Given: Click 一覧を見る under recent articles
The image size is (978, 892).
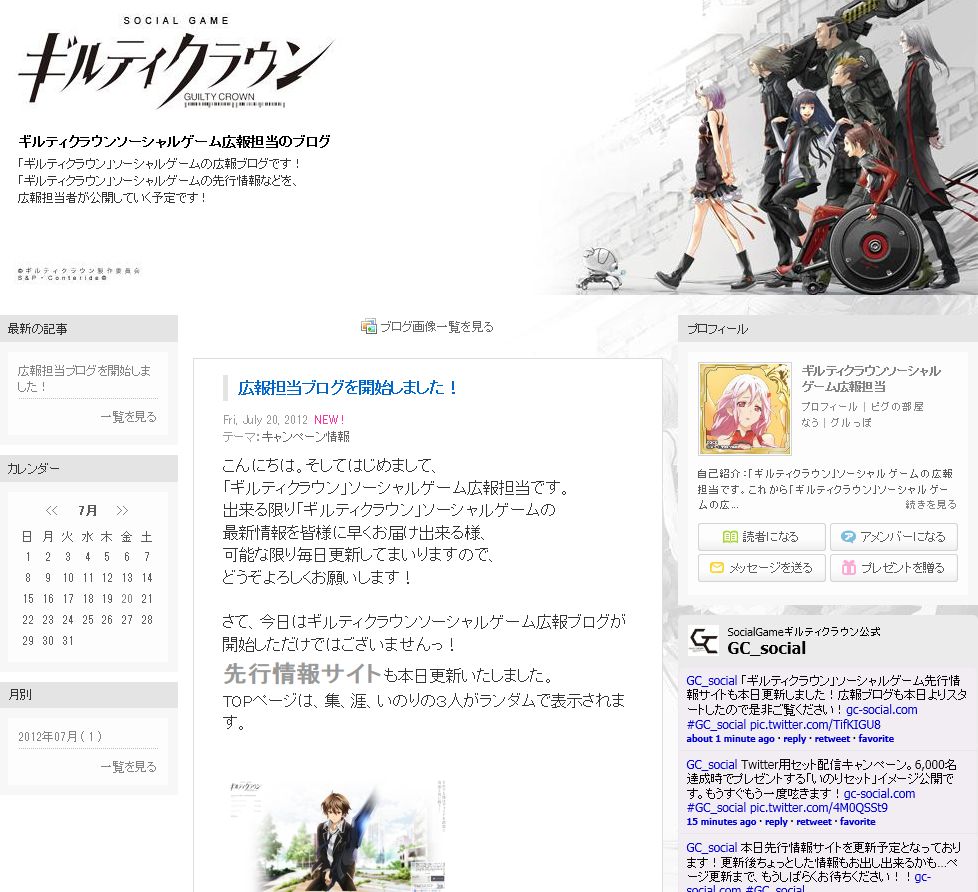Looking at the screenshot, I should tap(128, 417).
